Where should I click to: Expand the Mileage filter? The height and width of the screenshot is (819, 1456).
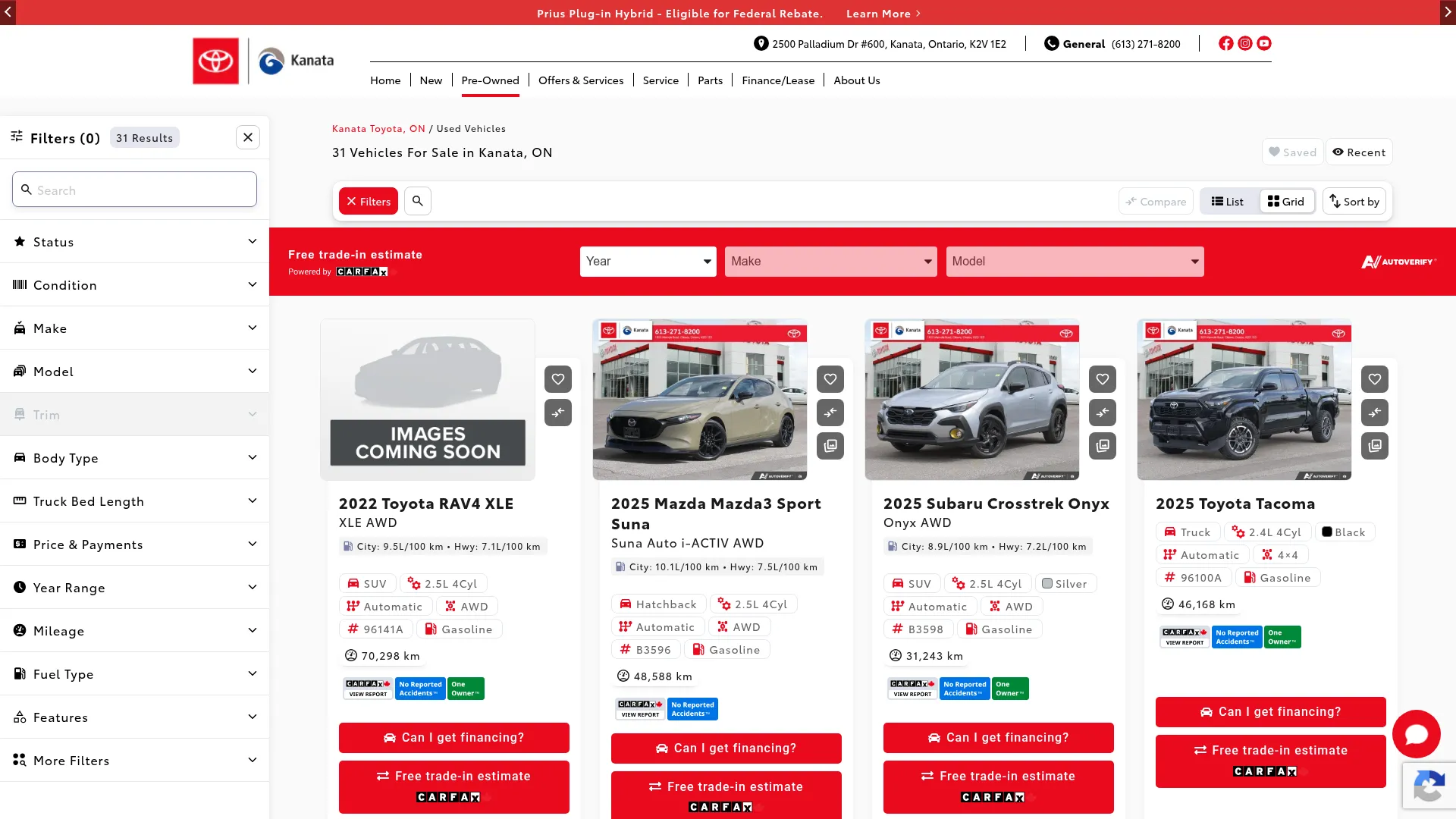click(134, 631)
